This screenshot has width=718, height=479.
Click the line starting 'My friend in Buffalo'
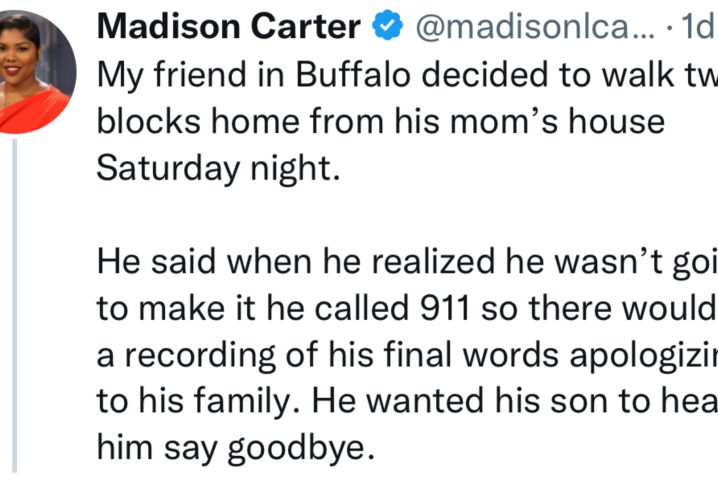408,75
